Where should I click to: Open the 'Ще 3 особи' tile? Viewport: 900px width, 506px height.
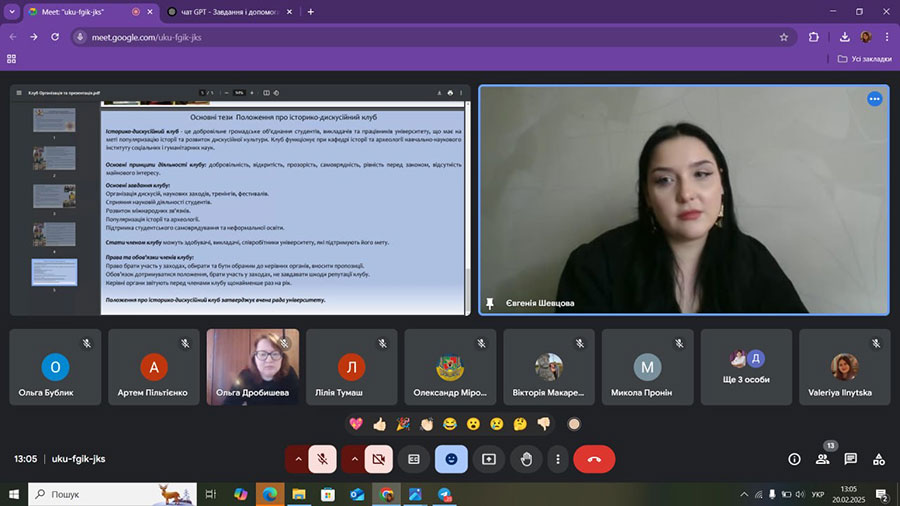746,367
